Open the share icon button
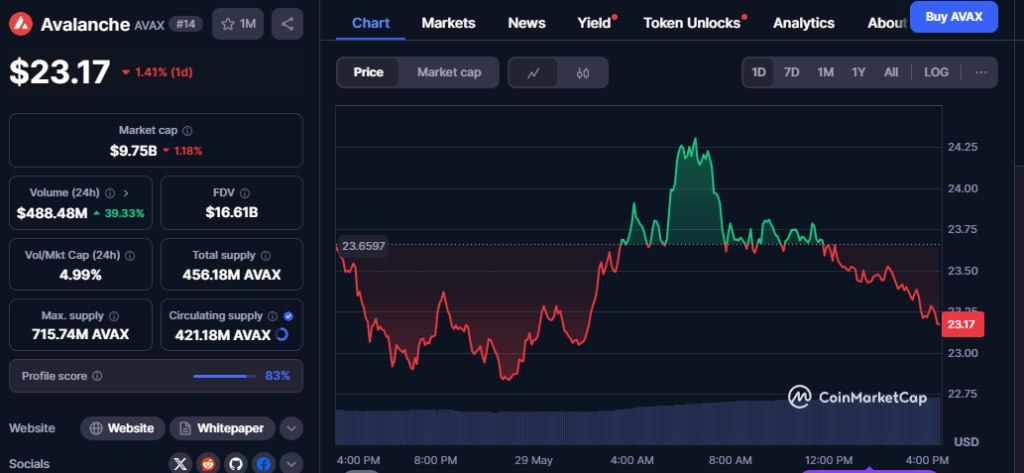The height and width of the screenshot is (473, 1024). [x=287, y=24]
